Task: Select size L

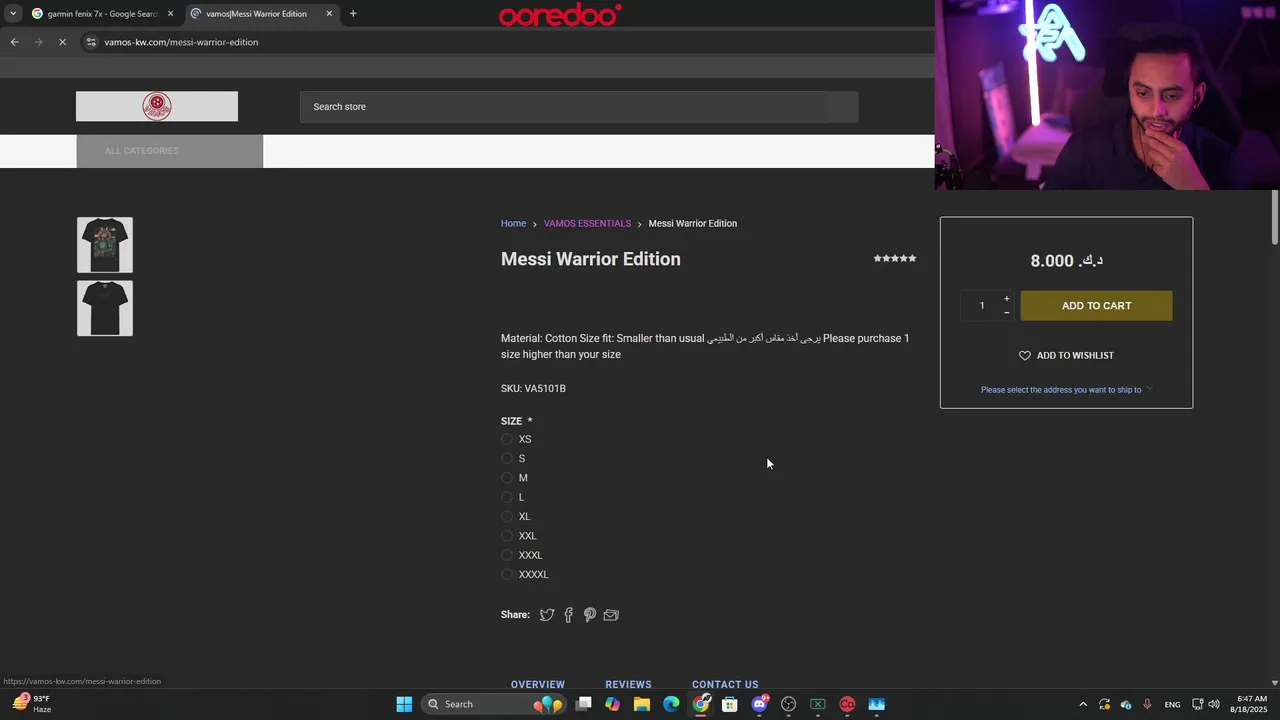Action: coord(507,497)
